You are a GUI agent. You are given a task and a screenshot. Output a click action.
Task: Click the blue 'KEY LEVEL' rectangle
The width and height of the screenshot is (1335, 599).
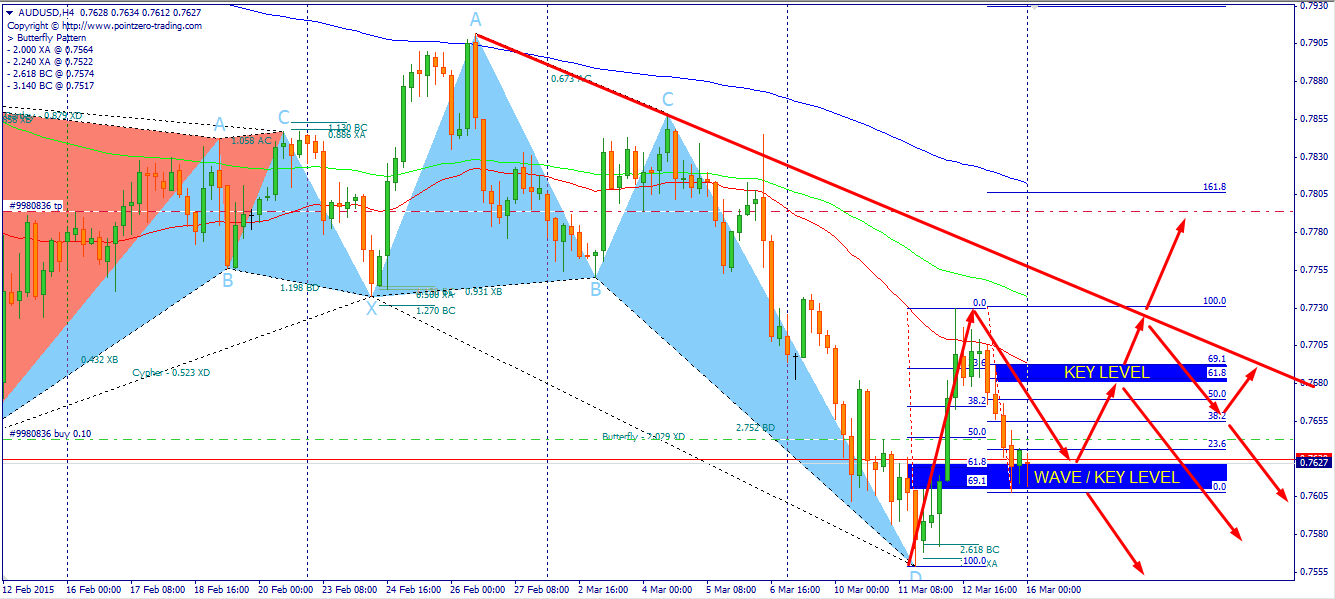pyautogui.click(x=1110, y=372)
